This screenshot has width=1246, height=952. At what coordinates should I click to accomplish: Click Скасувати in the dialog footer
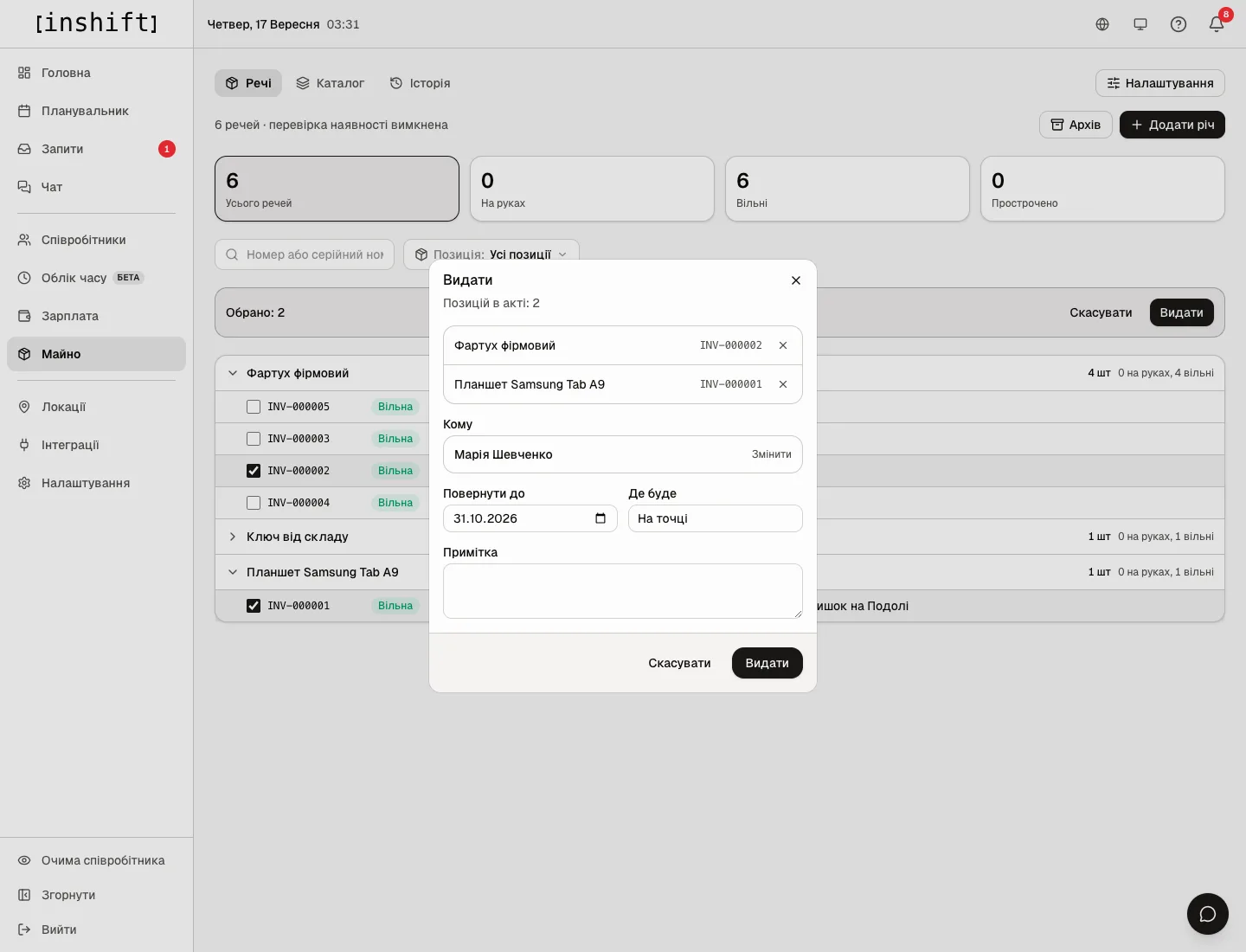point(679,663)
